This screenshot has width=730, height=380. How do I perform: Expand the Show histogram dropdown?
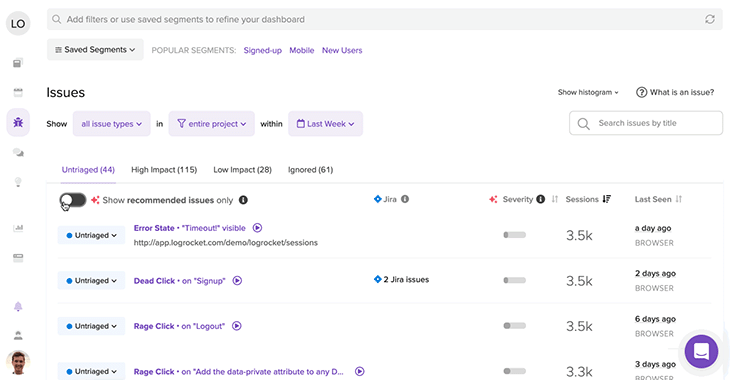pyautogui.click(x=588, y=92)
